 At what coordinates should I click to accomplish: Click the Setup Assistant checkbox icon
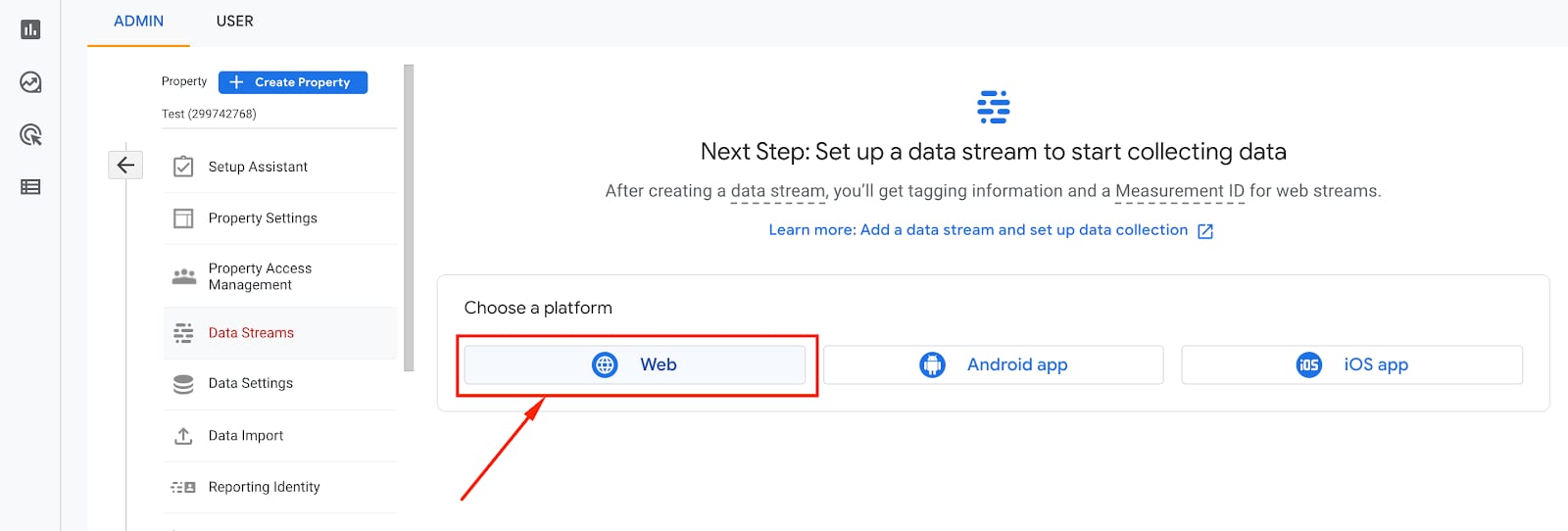183,167
